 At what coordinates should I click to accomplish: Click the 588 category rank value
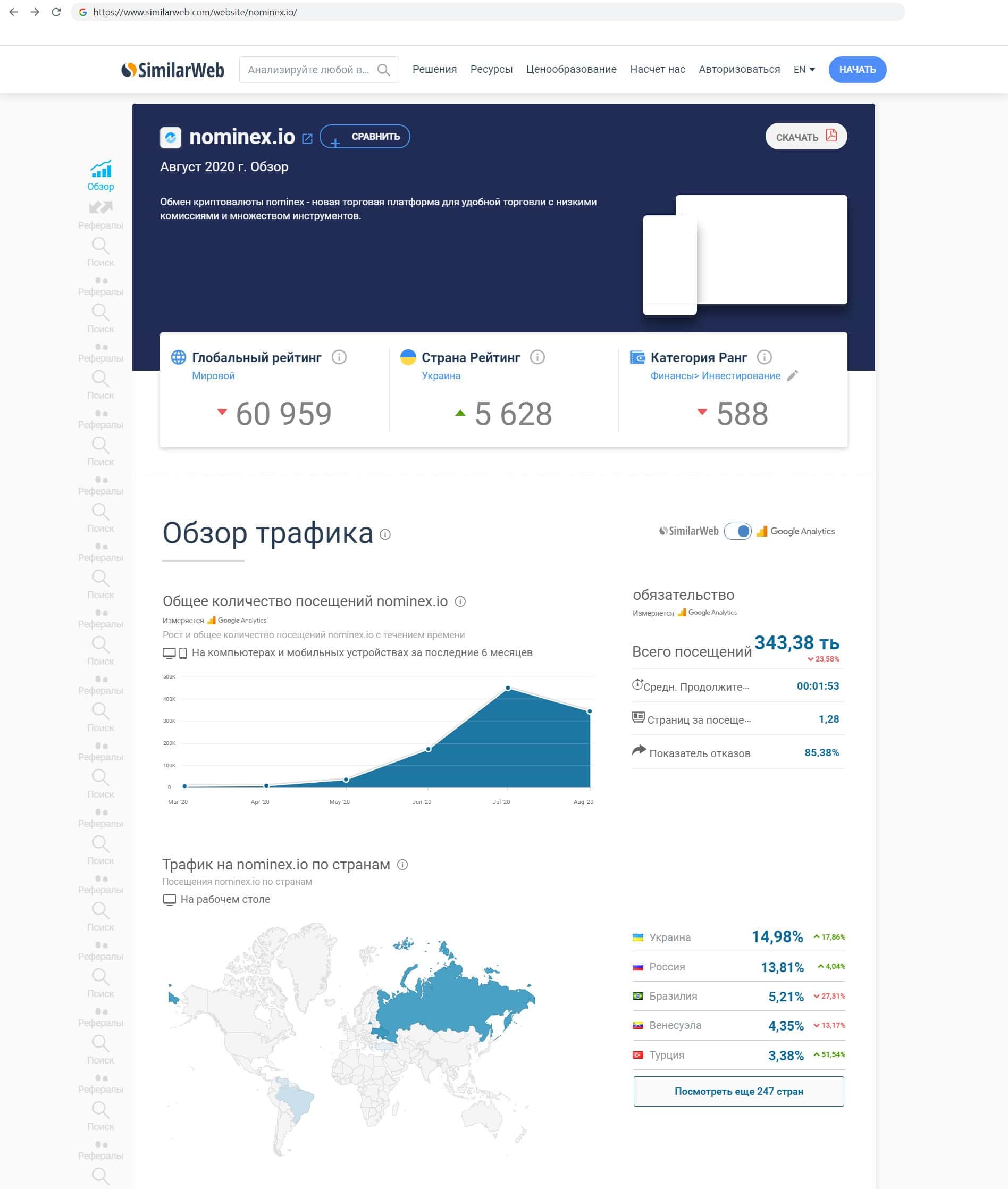pos(742,414)
